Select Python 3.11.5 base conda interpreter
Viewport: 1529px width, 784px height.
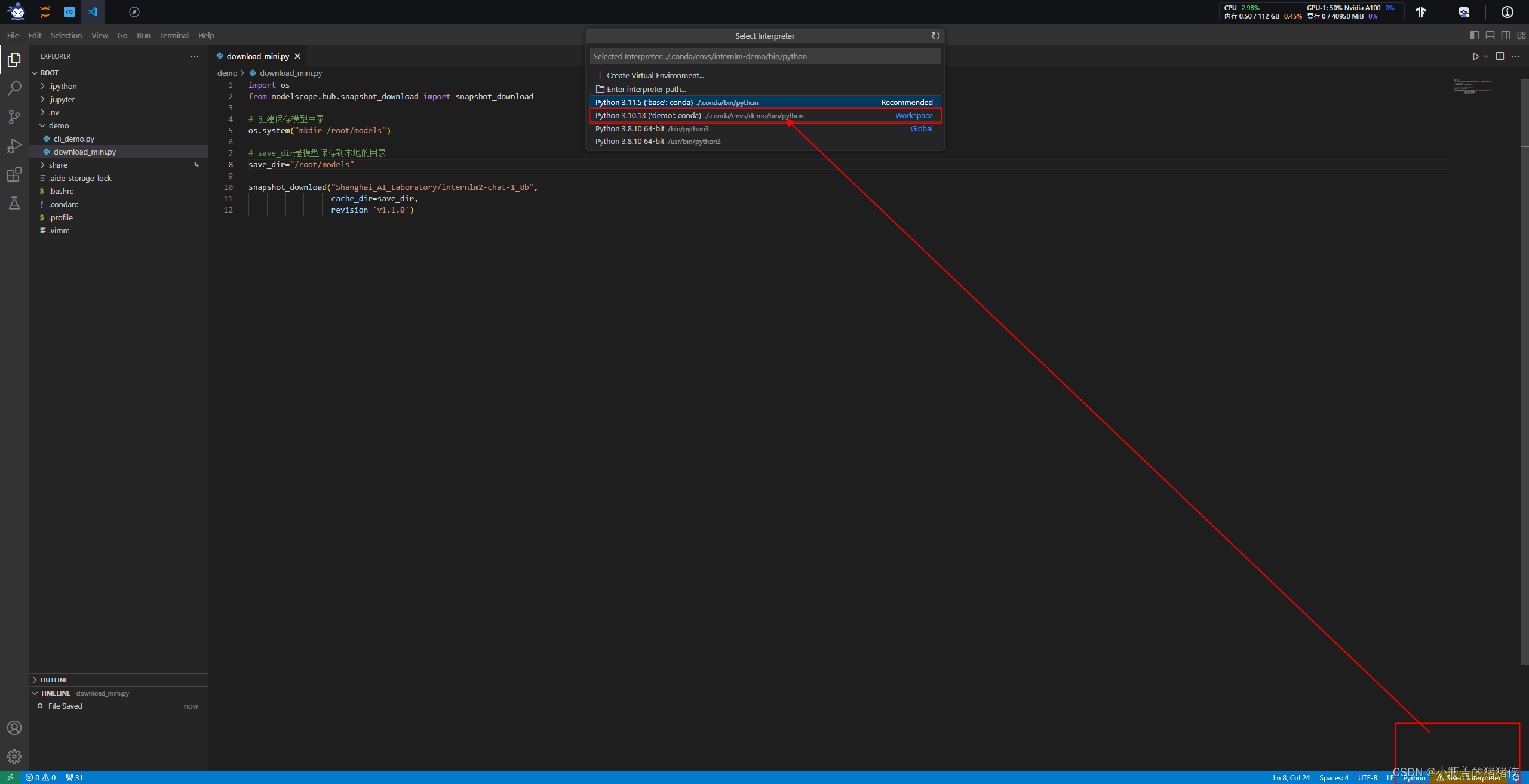click(764, 102)
